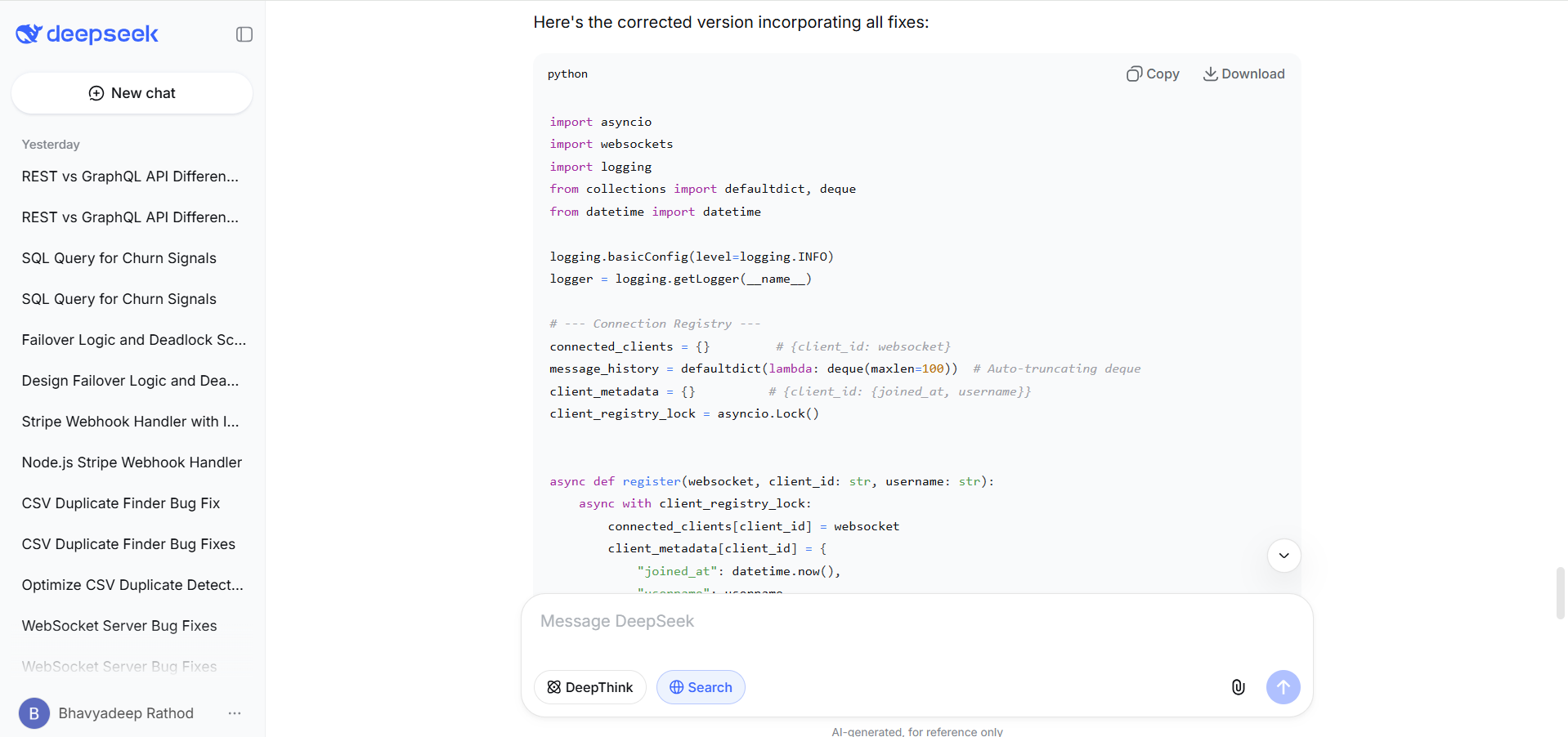Enable Search mode

pos(700,687)
